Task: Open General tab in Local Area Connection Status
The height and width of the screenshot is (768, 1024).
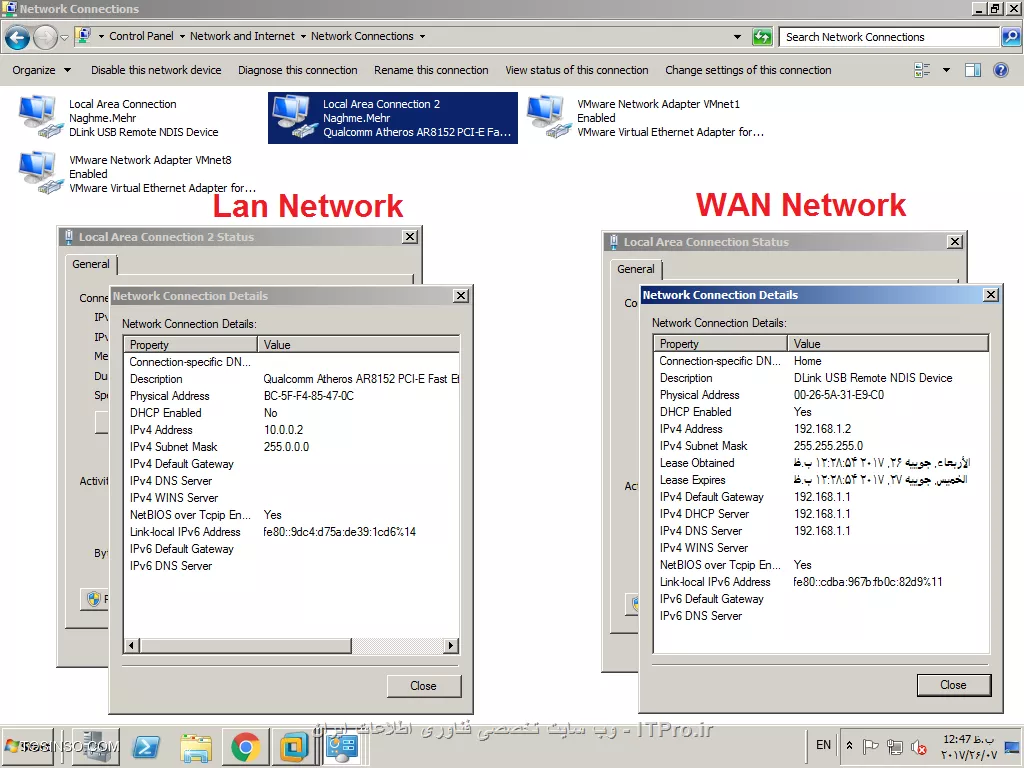Action: coord(635,269)
